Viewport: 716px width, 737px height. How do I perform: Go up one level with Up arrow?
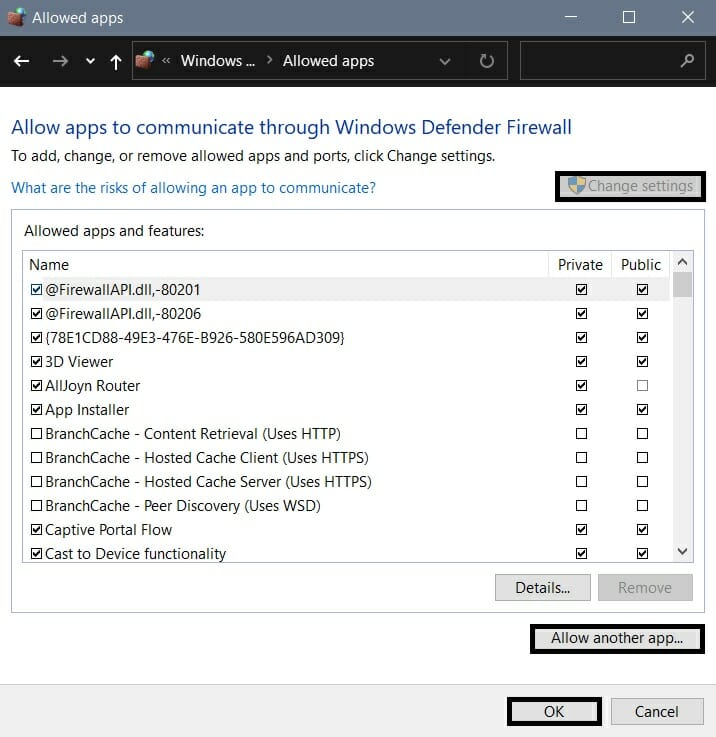coord(116,61)
